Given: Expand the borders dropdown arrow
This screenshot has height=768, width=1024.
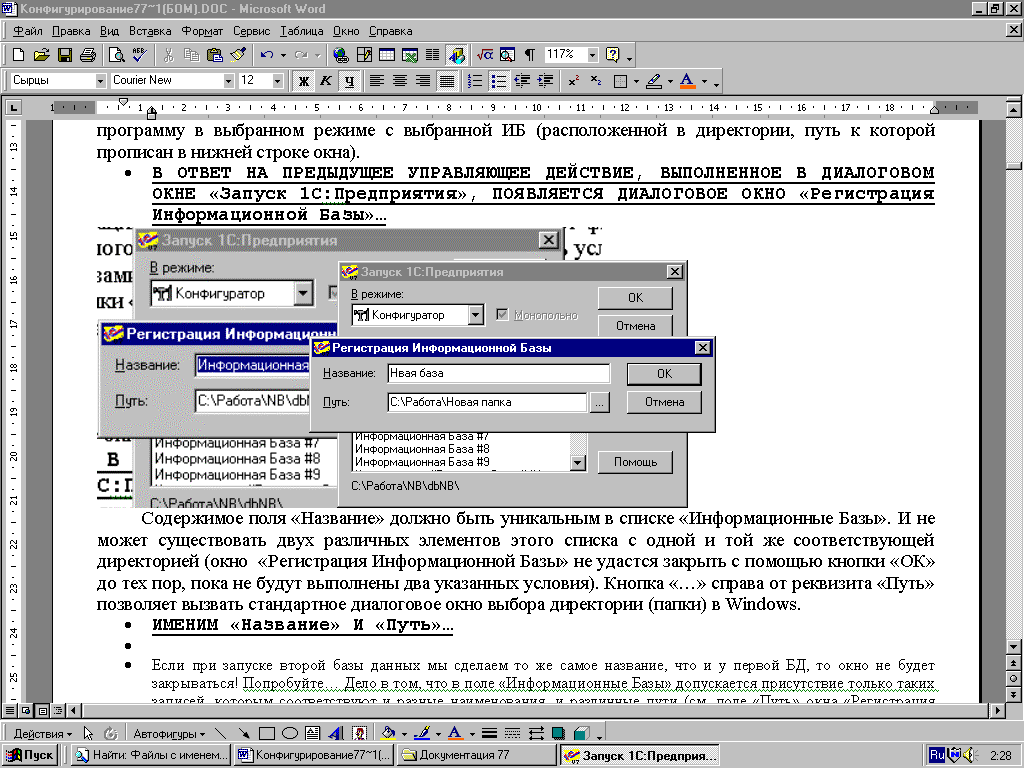Looking at the screenshot, I should pos(636,81).
